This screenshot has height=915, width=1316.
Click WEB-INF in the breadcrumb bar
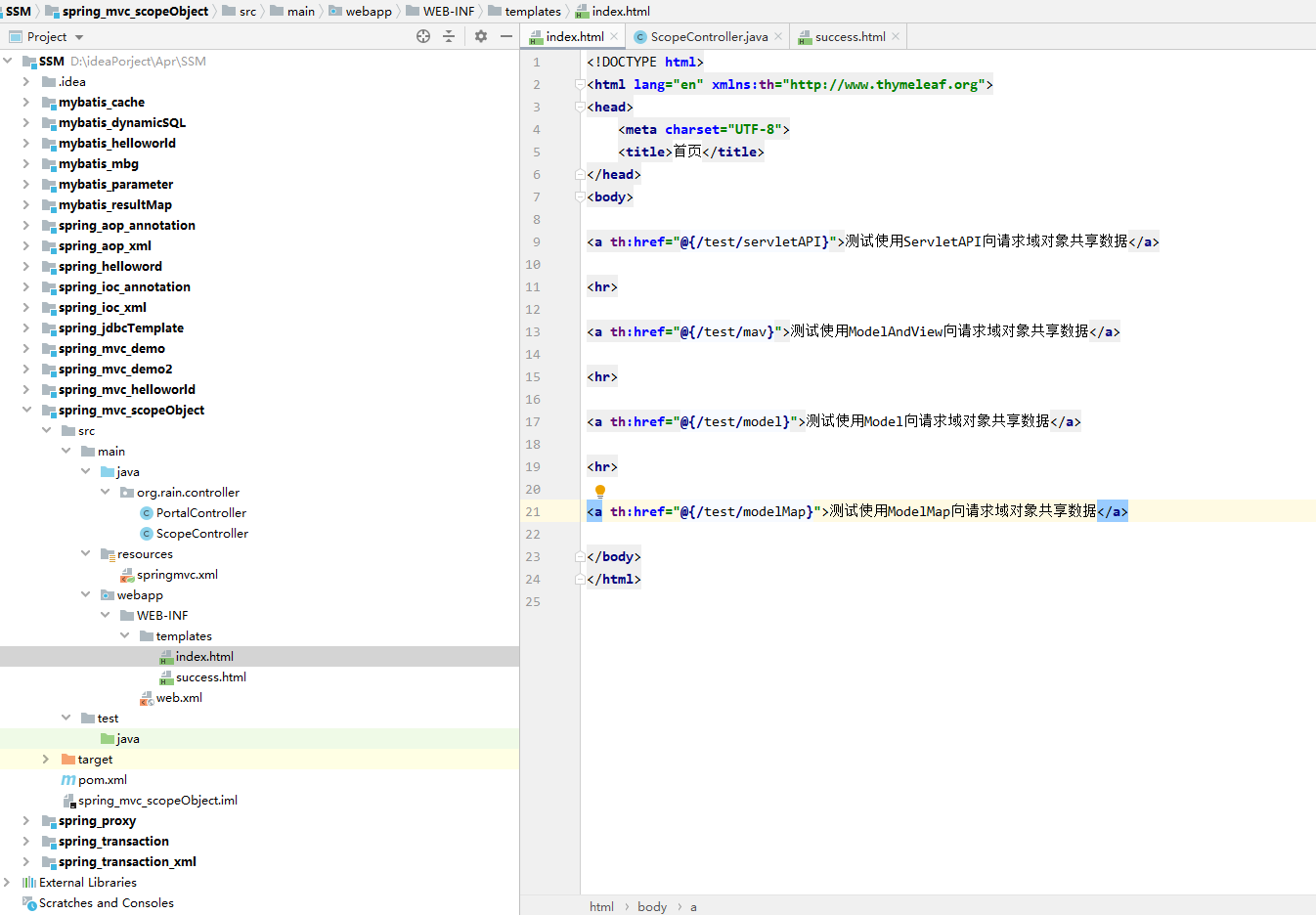(x=449, y=11)
